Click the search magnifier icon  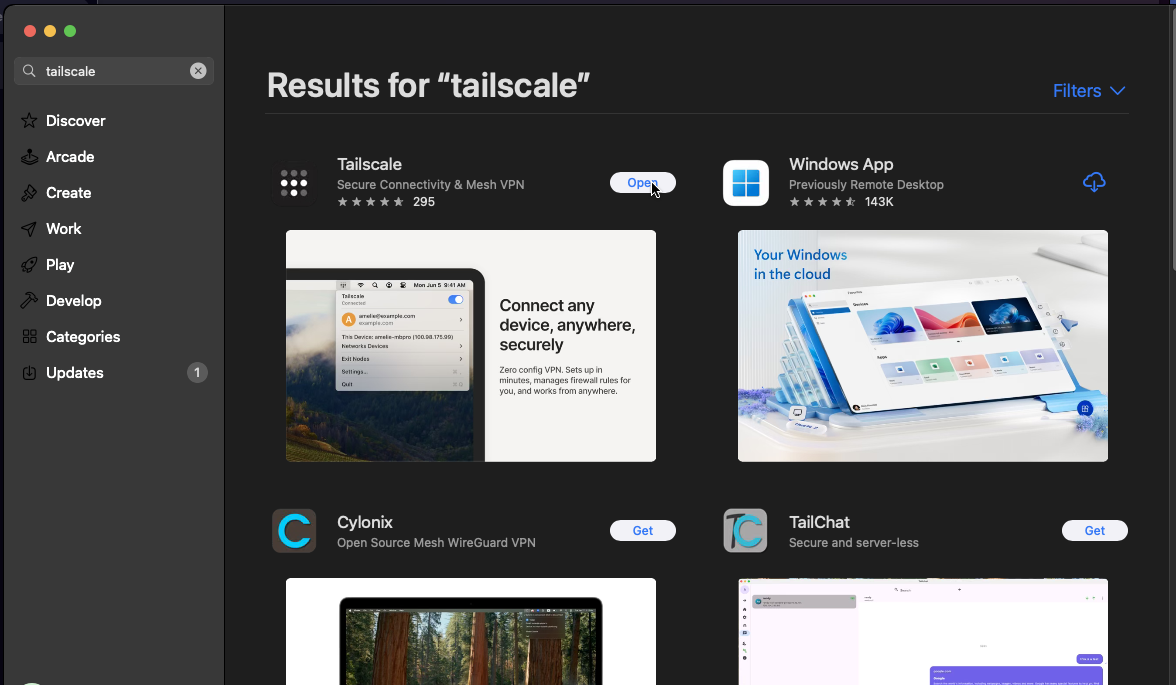[x=29, y=71]
